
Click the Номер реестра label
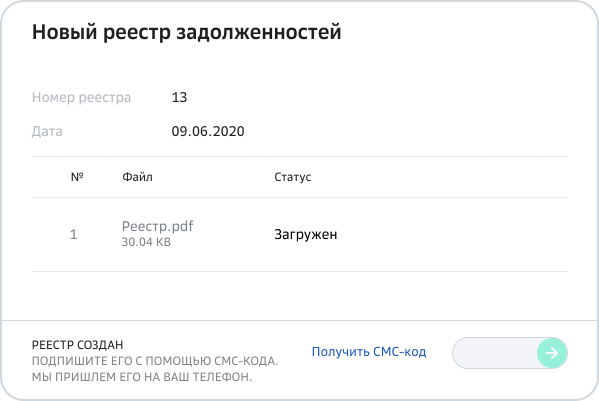81,97
